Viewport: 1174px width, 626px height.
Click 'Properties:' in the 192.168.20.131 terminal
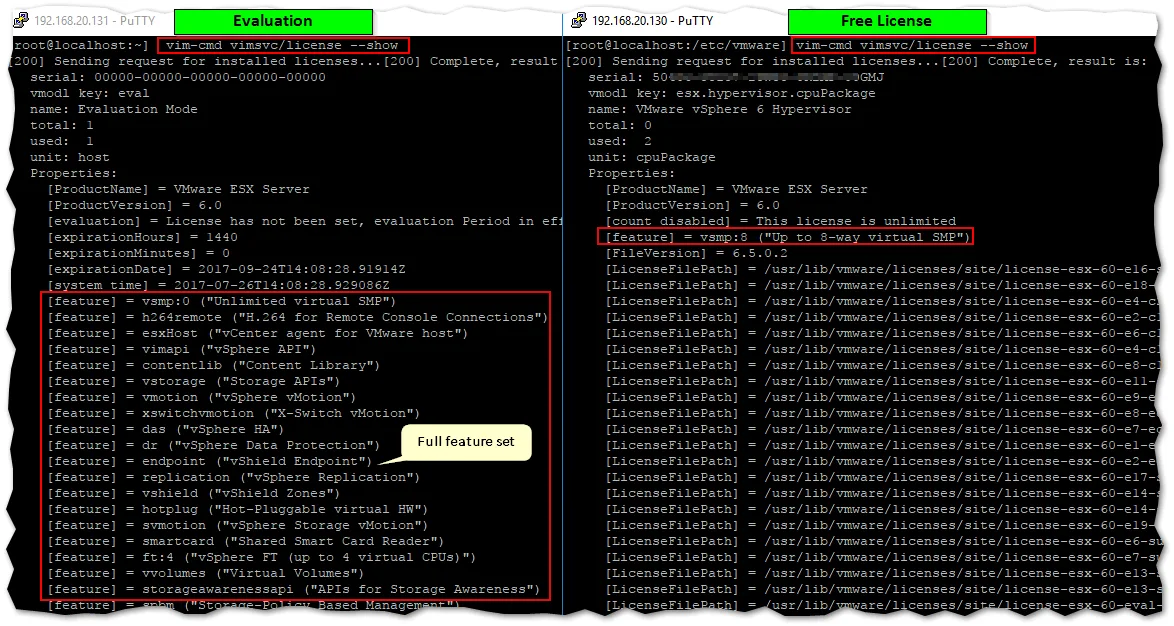point(74,173)
